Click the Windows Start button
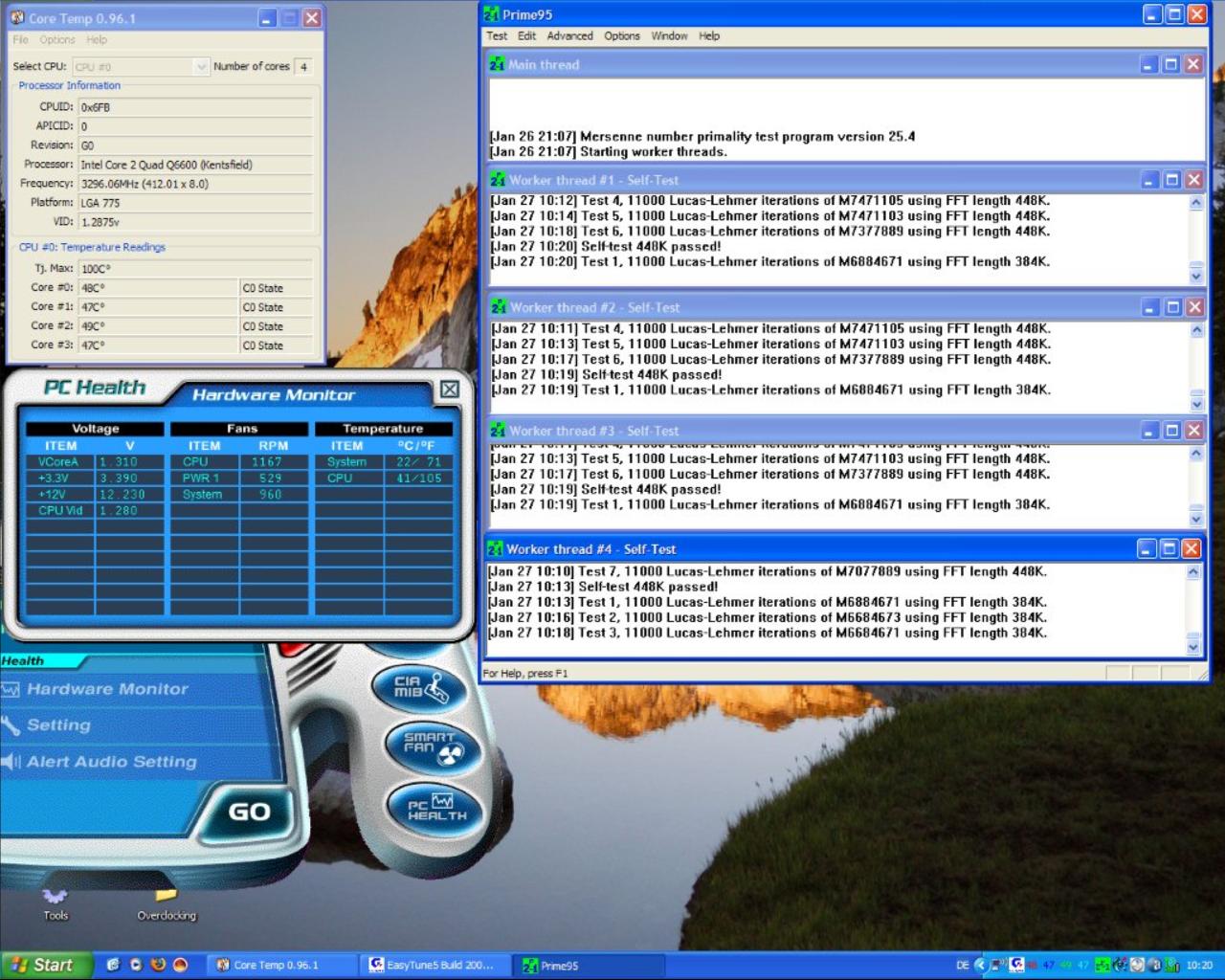This screenshot has height=980, width=1225. coord(46,965)
